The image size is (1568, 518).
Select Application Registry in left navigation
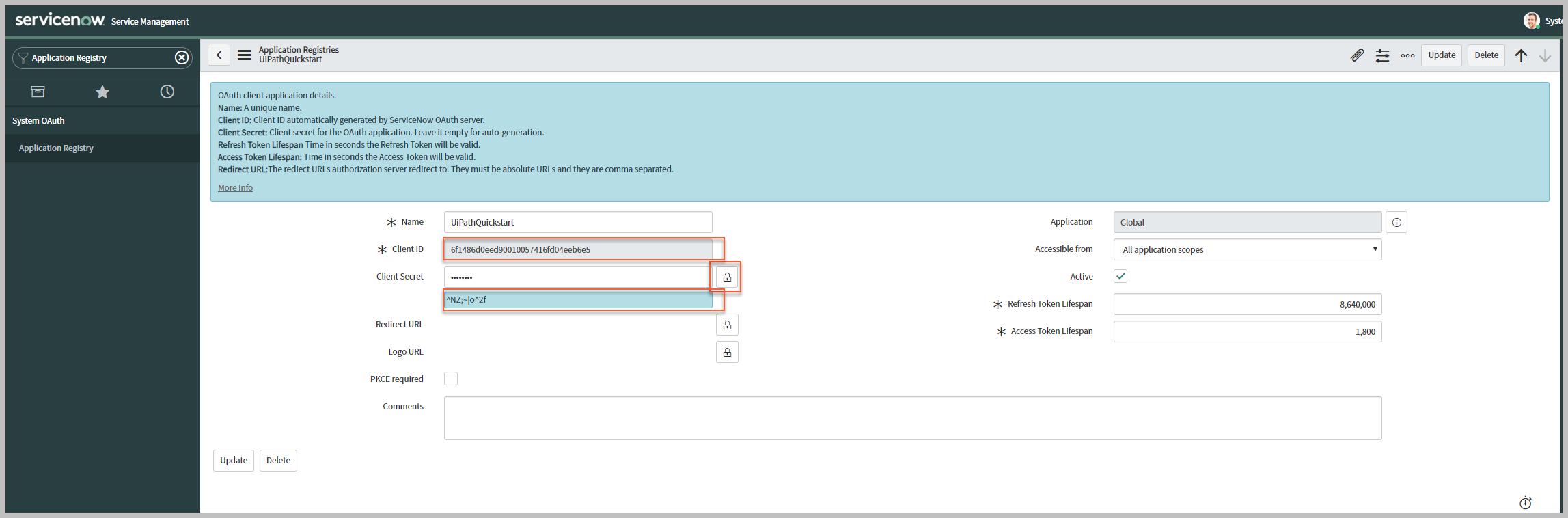[56, 148]
